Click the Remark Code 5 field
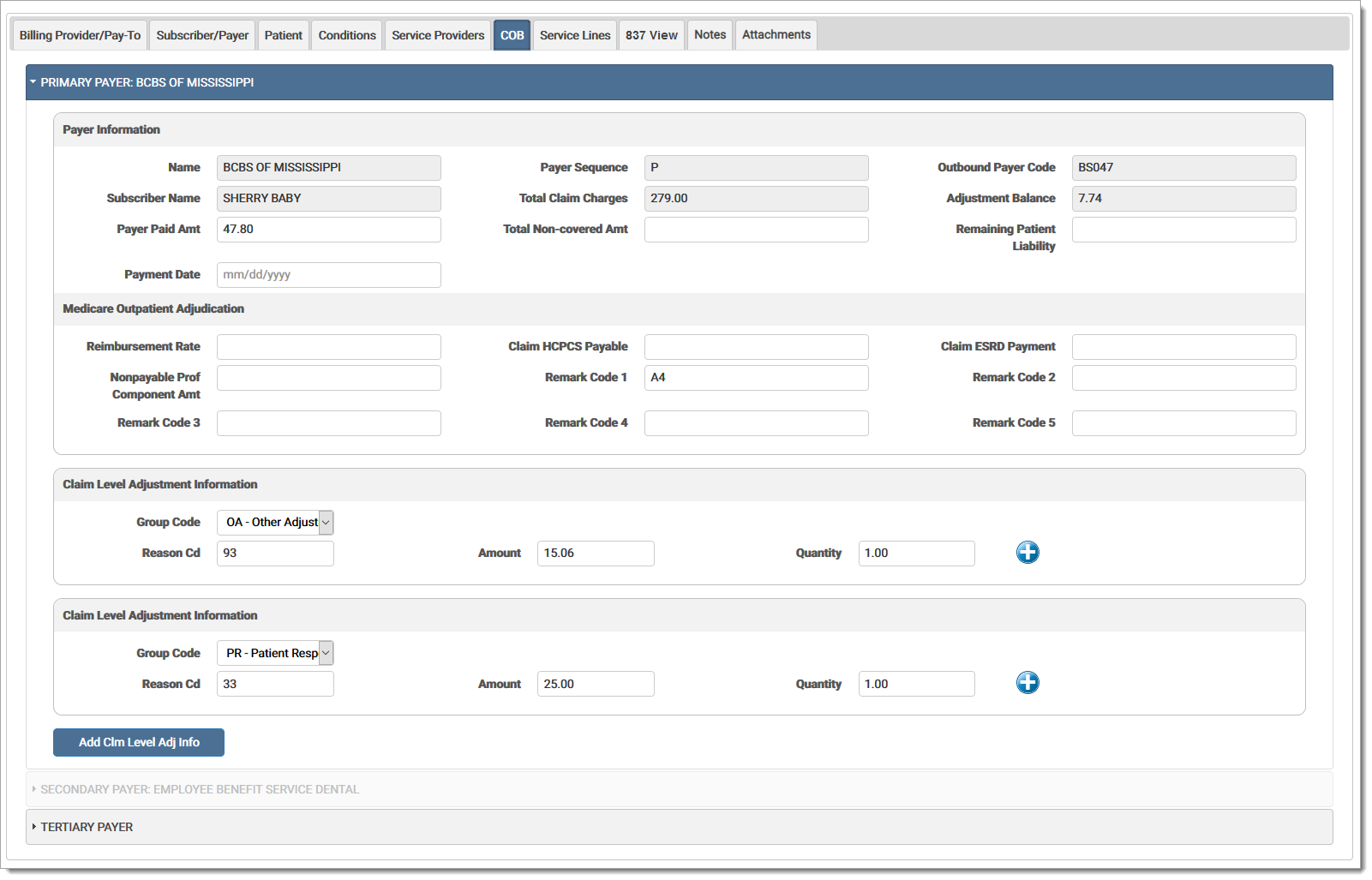Screen dimensions: 1372x880 click(x=1184, y=423)
